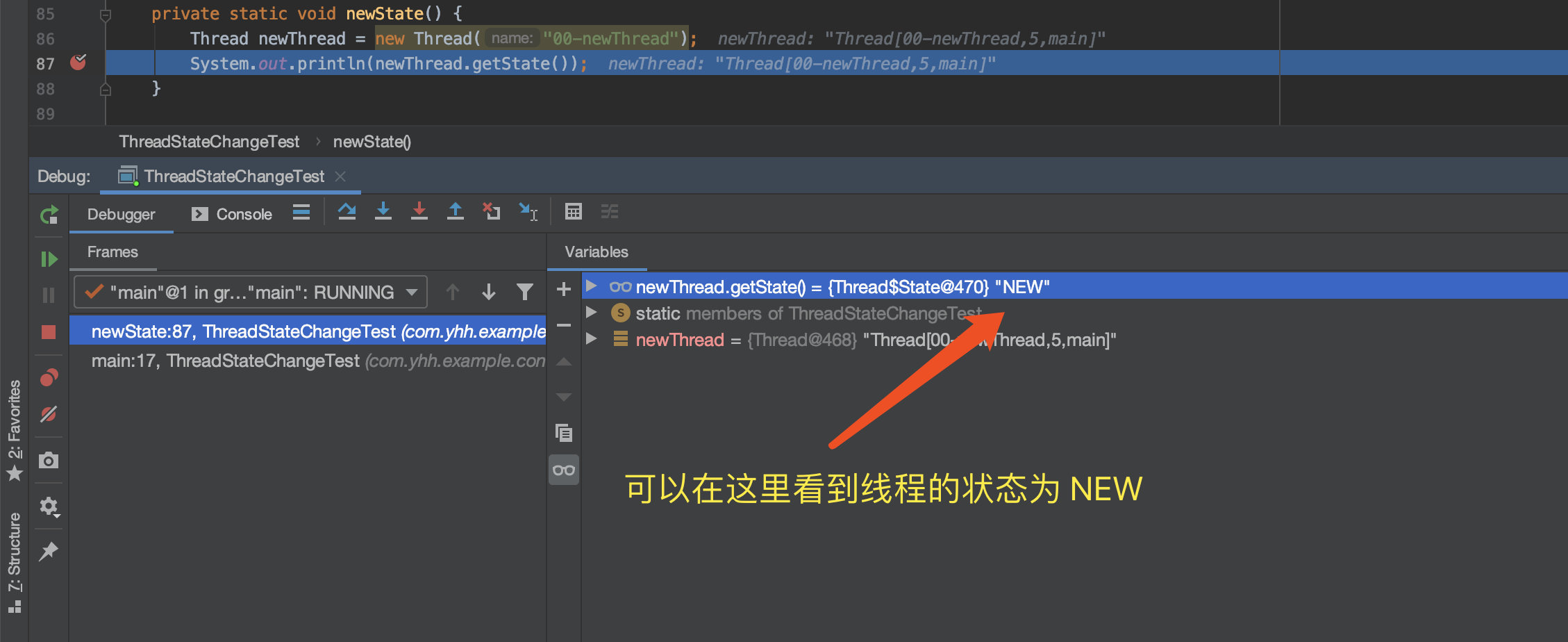Close the ThreadStateChangeTest debug tab
The height and width of the screenshot is (642, 1568).
pyautogui.click(x=340, y=176)
